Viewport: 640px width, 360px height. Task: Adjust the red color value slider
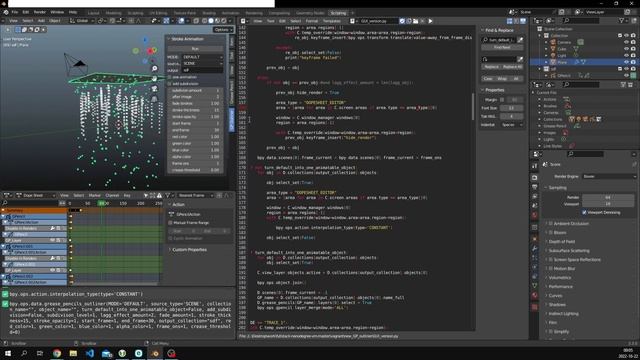click(x=195, y=137)
